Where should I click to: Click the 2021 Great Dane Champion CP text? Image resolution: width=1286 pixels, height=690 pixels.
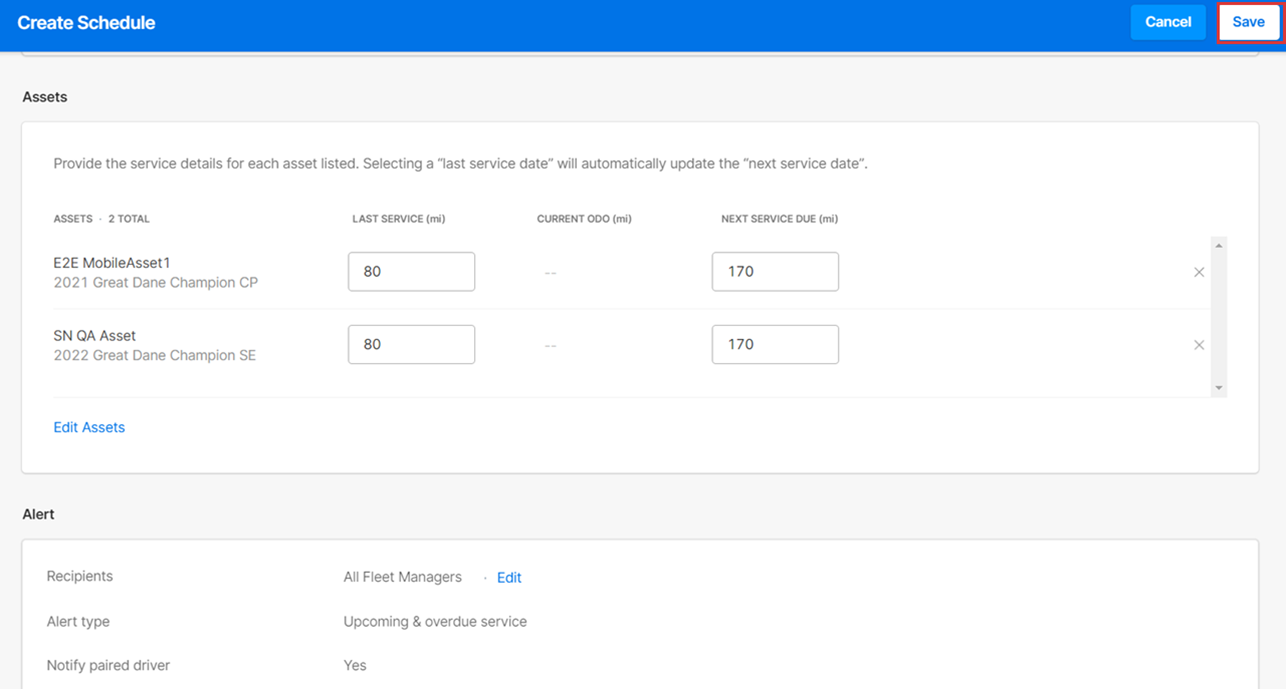(155, 283)
